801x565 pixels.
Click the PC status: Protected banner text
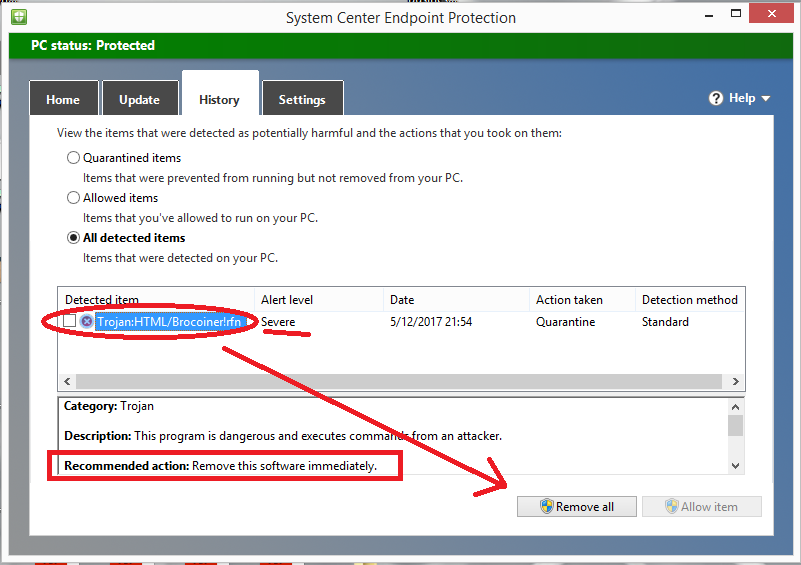pos(93,45)
